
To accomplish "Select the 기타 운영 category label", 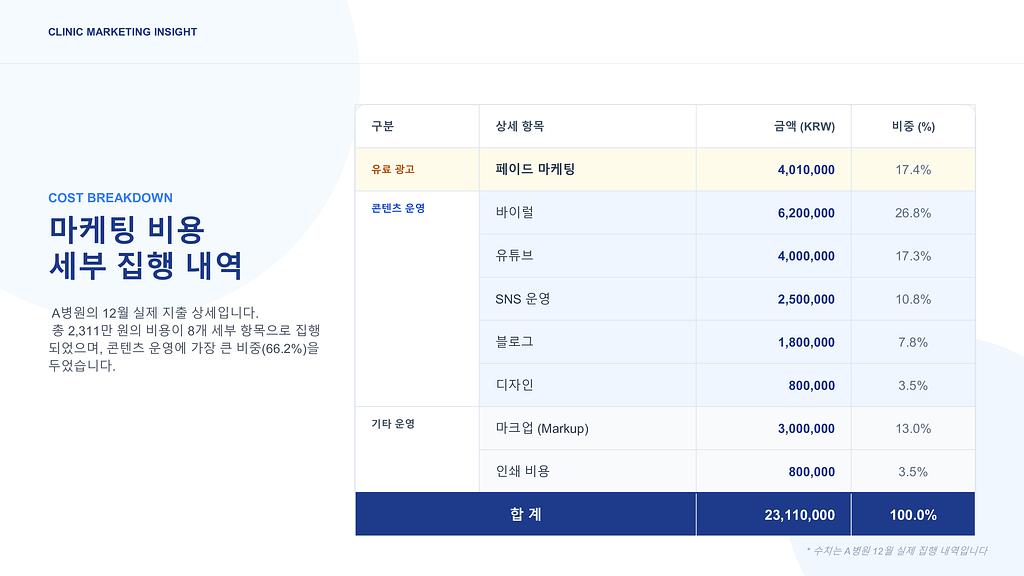I will pyautogui.click(x=393, y=424).
